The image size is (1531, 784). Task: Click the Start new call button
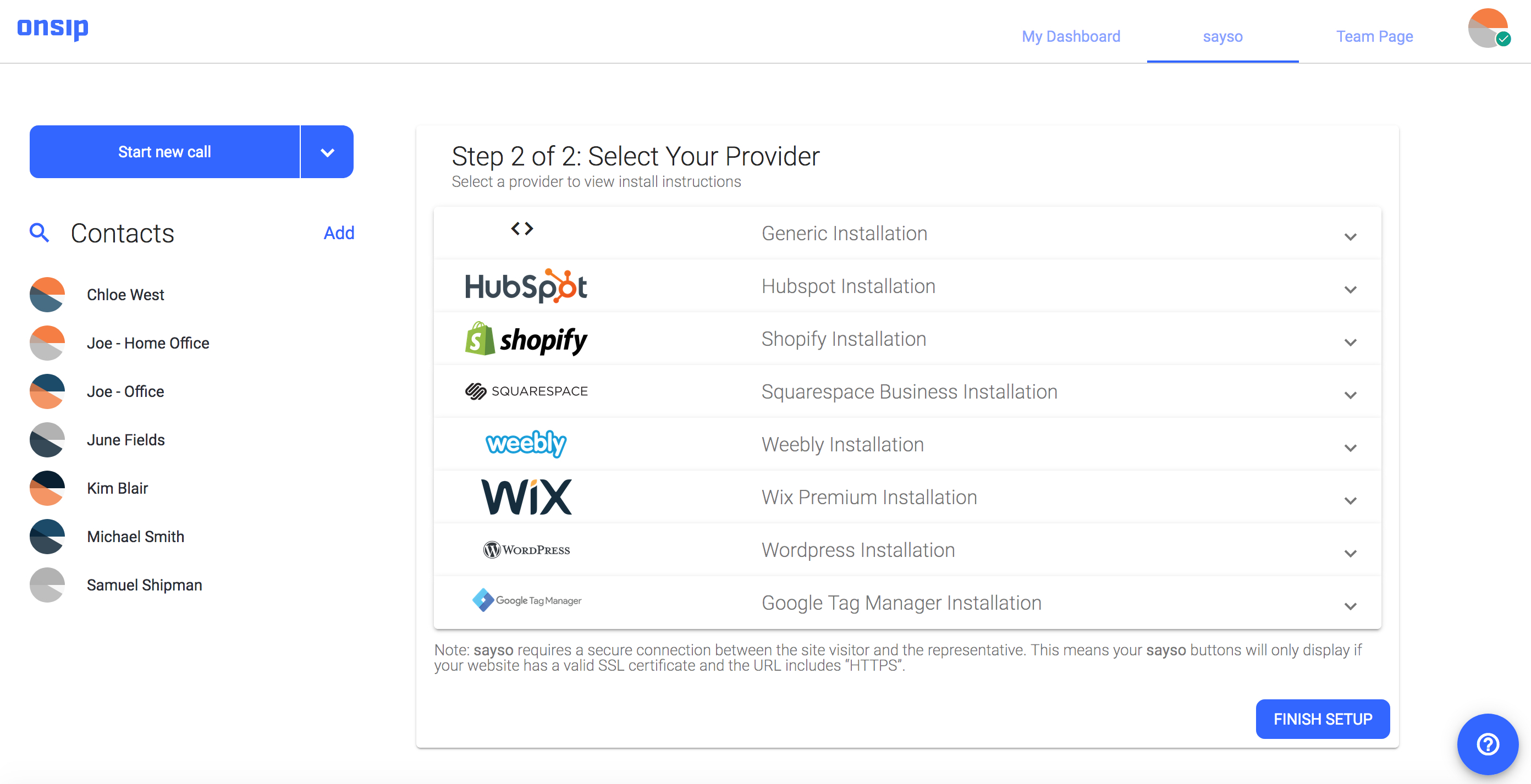[164, 152]
